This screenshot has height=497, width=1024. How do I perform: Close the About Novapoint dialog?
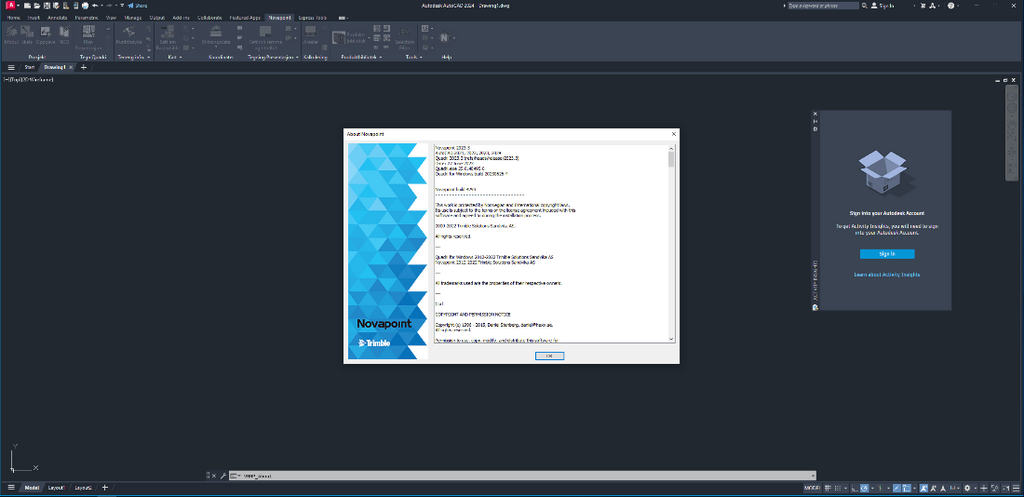click(x=673, y=133)
